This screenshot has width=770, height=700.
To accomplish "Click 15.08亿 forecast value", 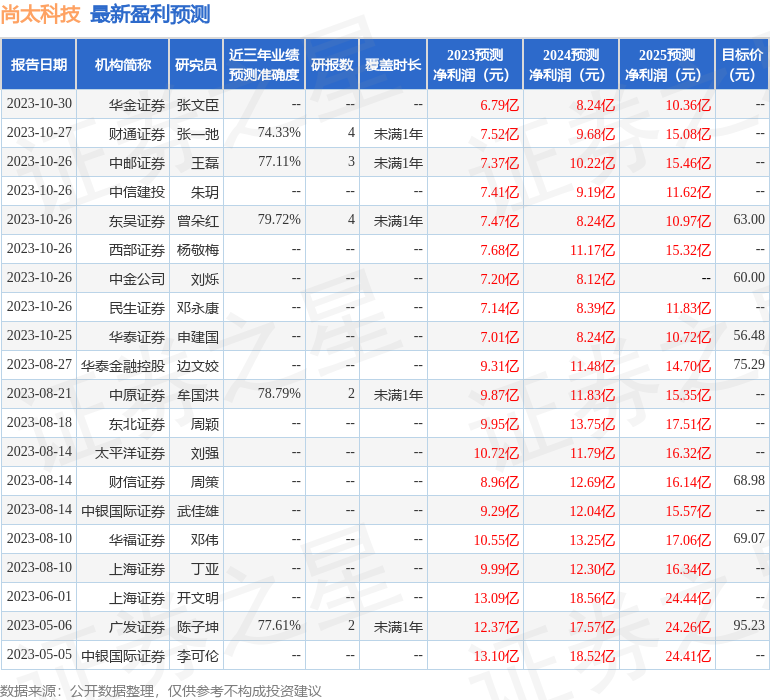I will click(688, 134).
